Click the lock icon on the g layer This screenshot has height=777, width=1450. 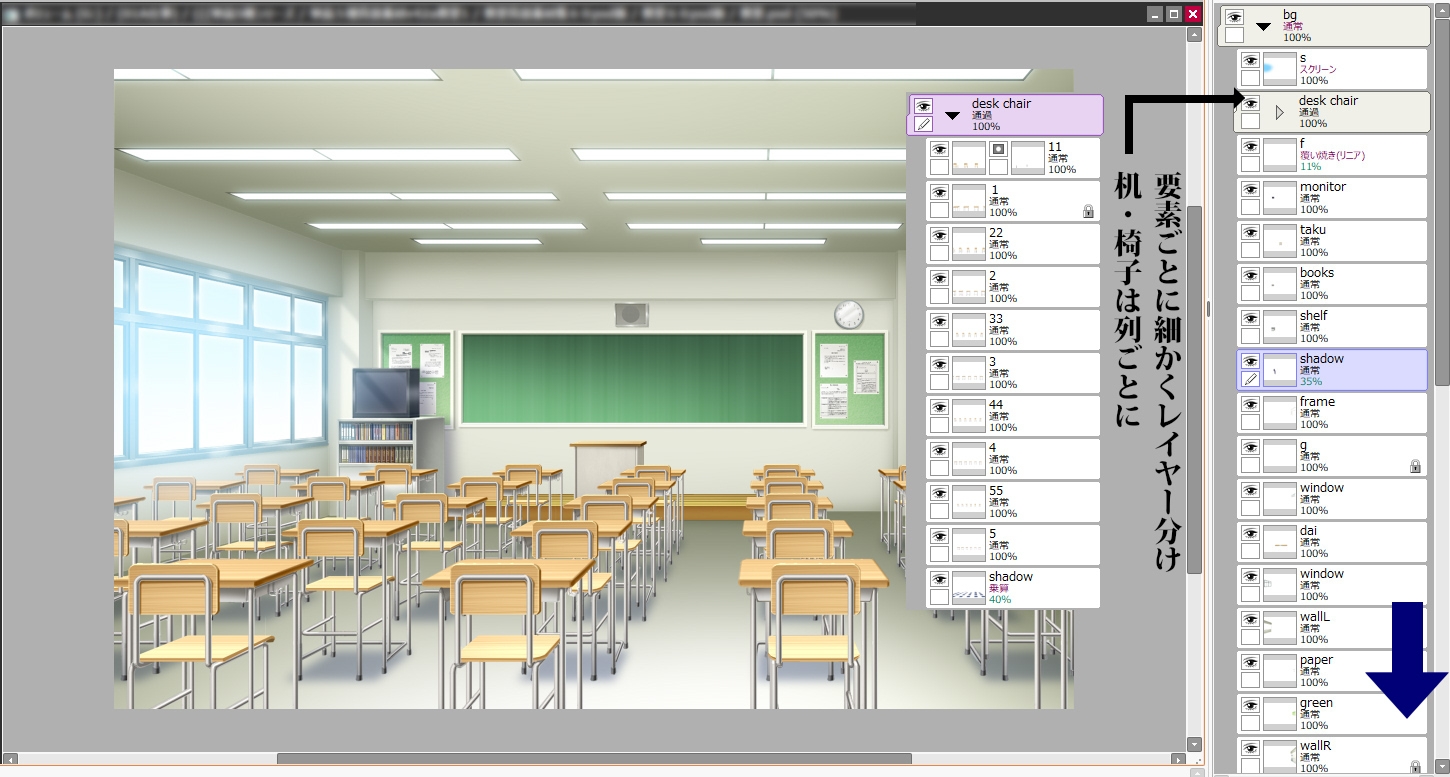tap(1416, 466)
